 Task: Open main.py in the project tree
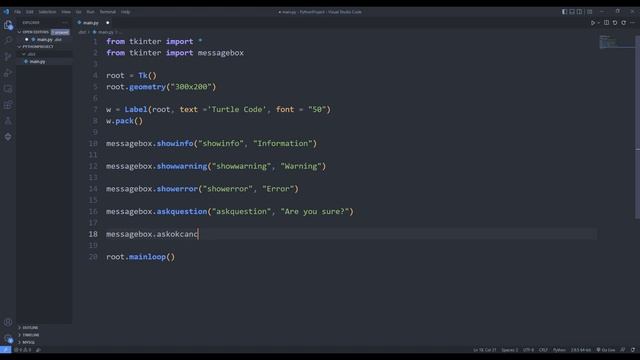37,62
